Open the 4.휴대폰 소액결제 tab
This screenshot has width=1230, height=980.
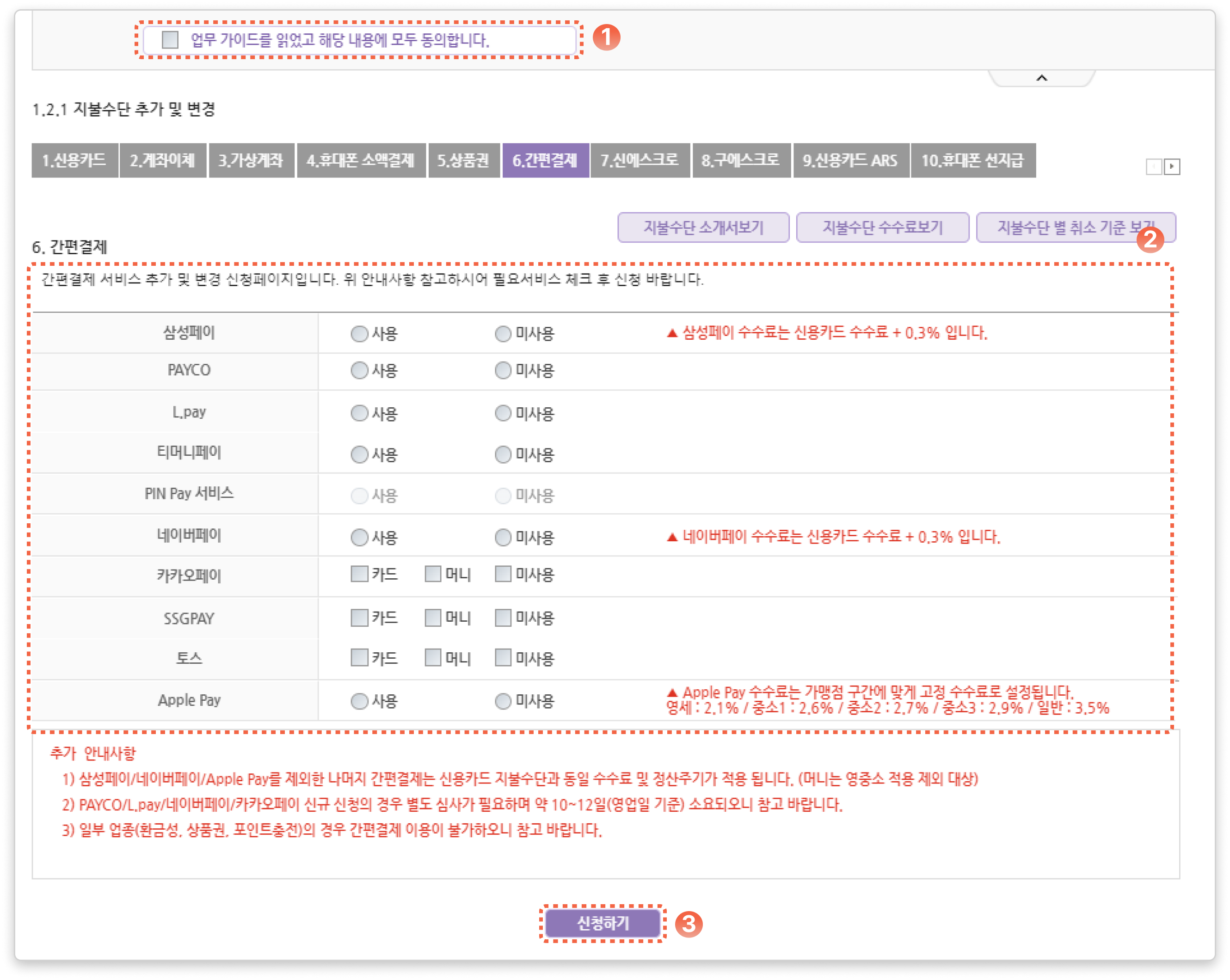pos(361,160)
